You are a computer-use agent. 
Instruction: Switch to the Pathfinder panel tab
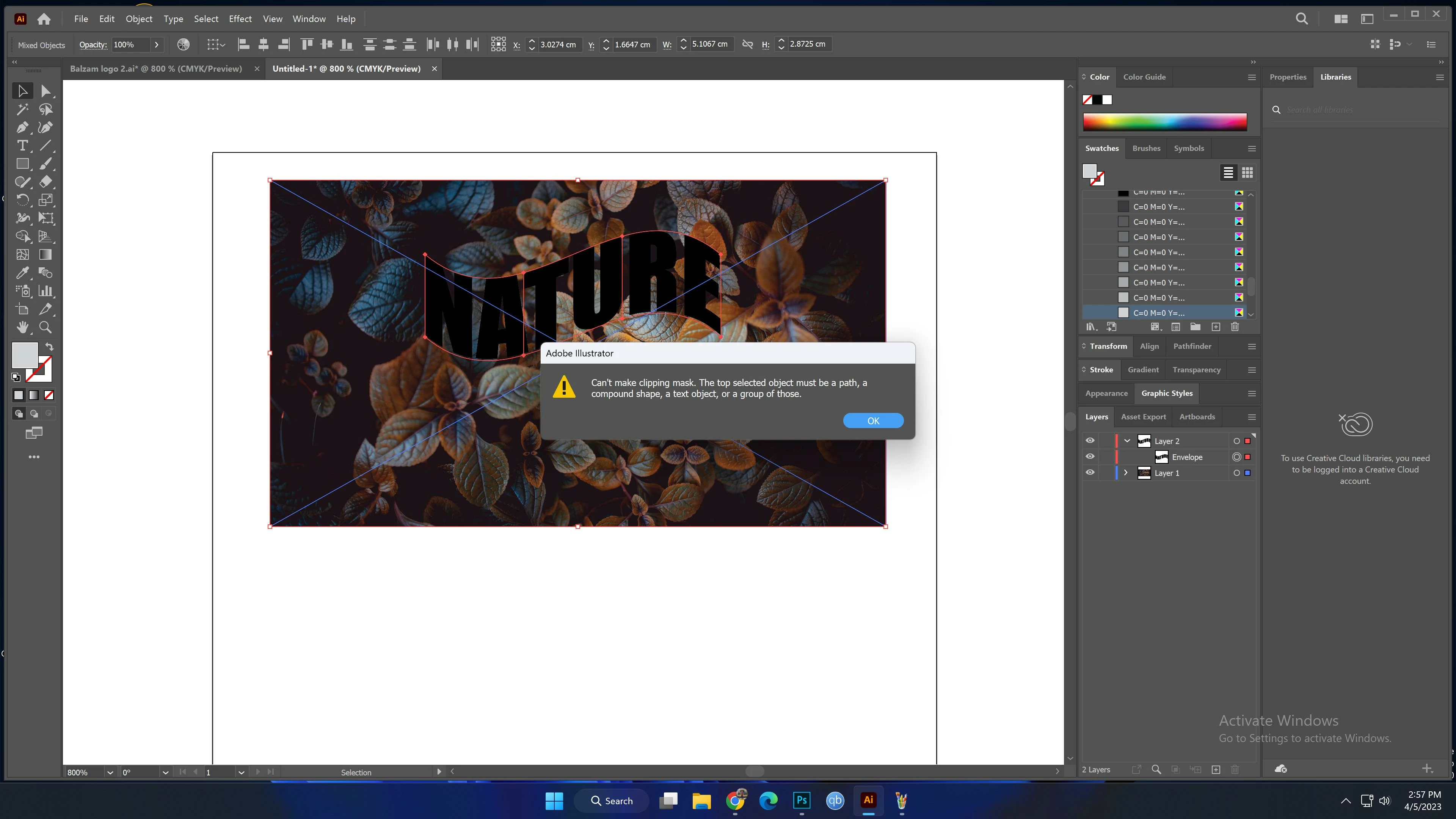(x=1192, y=346)
